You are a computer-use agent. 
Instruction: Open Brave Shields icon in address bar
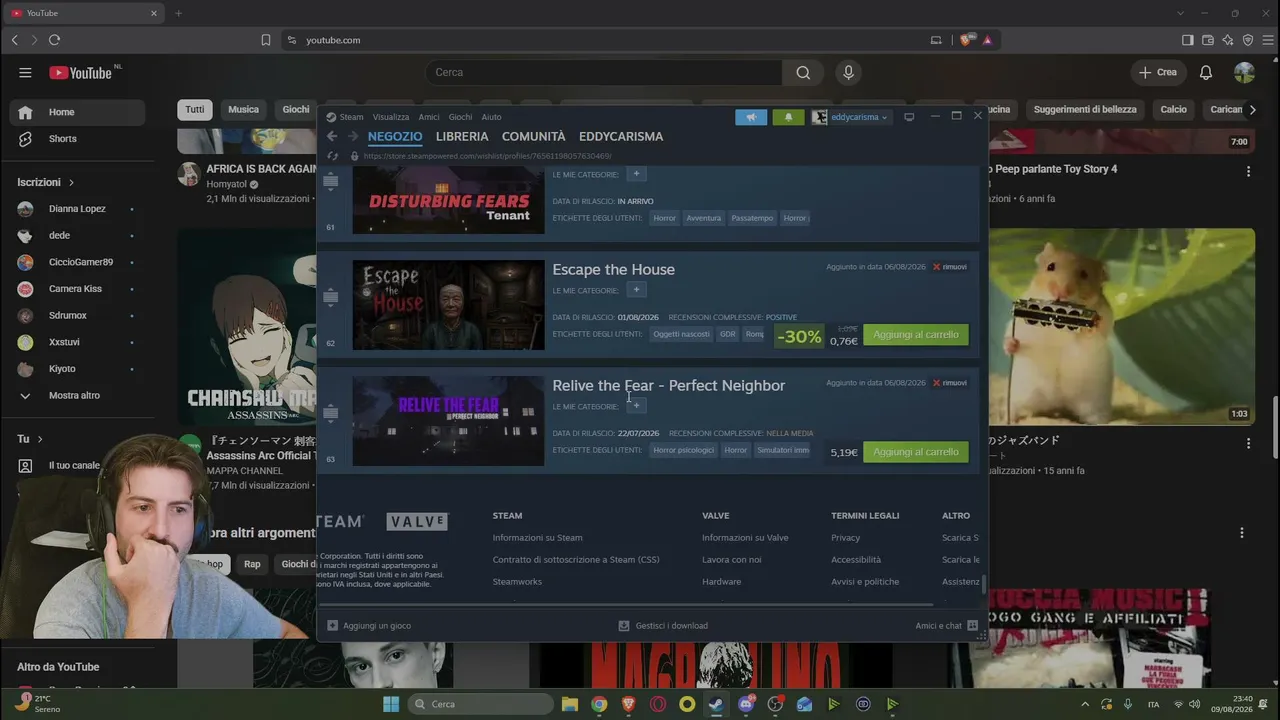pyautogui.click(x=966, y=40)
